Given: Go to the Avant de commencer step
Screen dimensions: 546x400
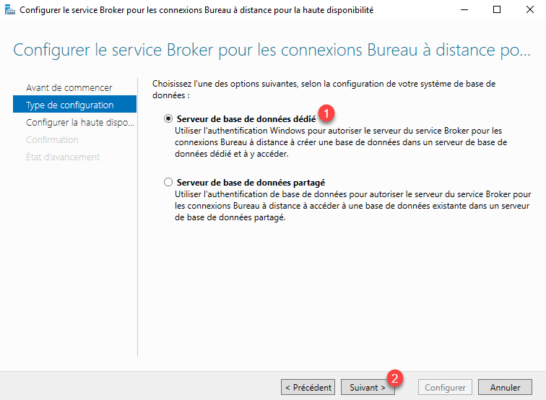Looking at the screenshot, I should [x=69, y=88].
